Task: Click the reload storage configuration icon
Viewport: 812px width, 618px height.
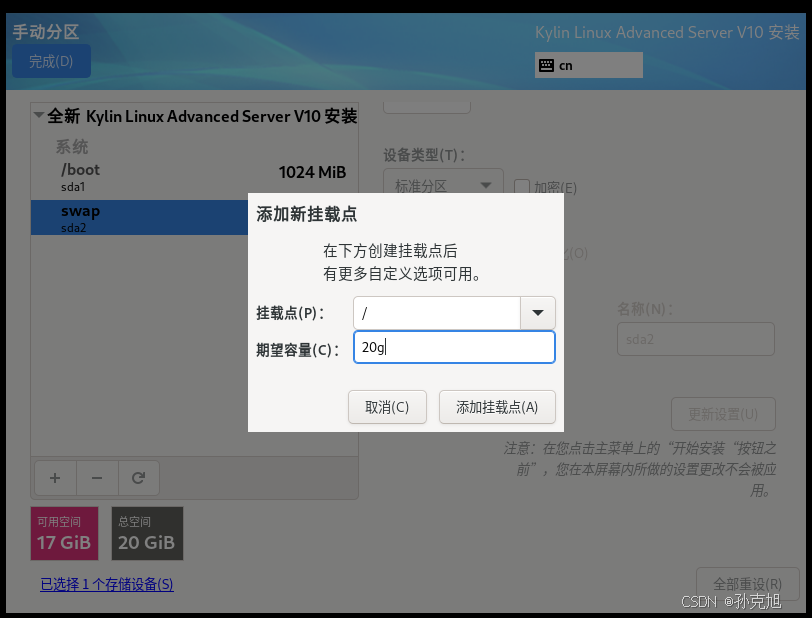Action: click(x=138, y=478)
